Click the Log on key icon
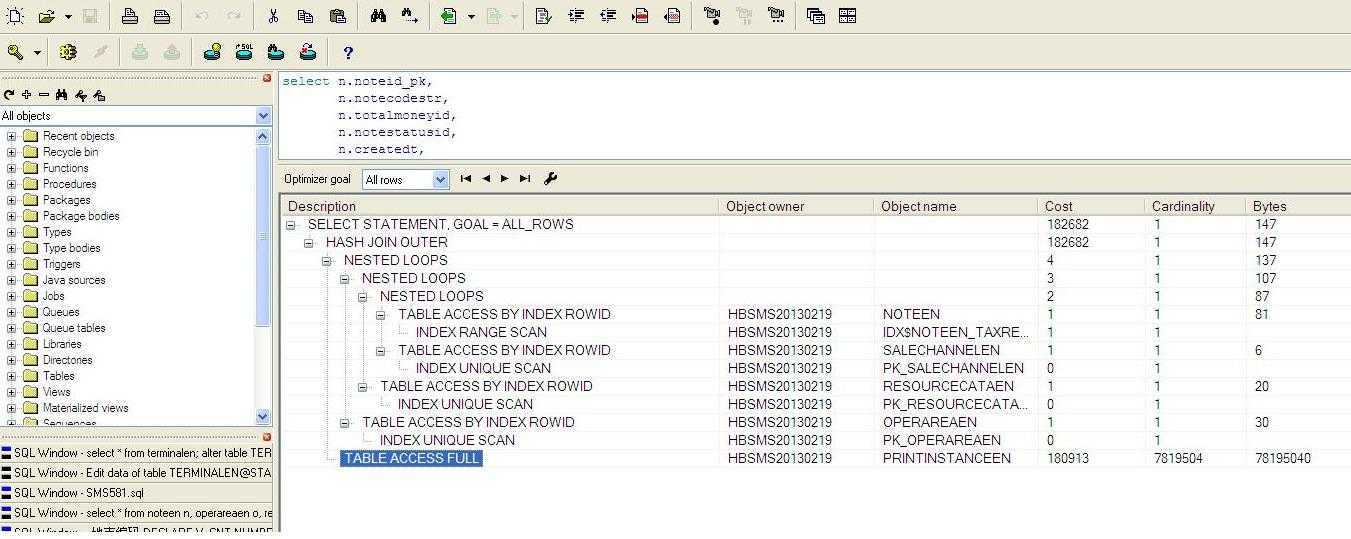 coord(16,52)
